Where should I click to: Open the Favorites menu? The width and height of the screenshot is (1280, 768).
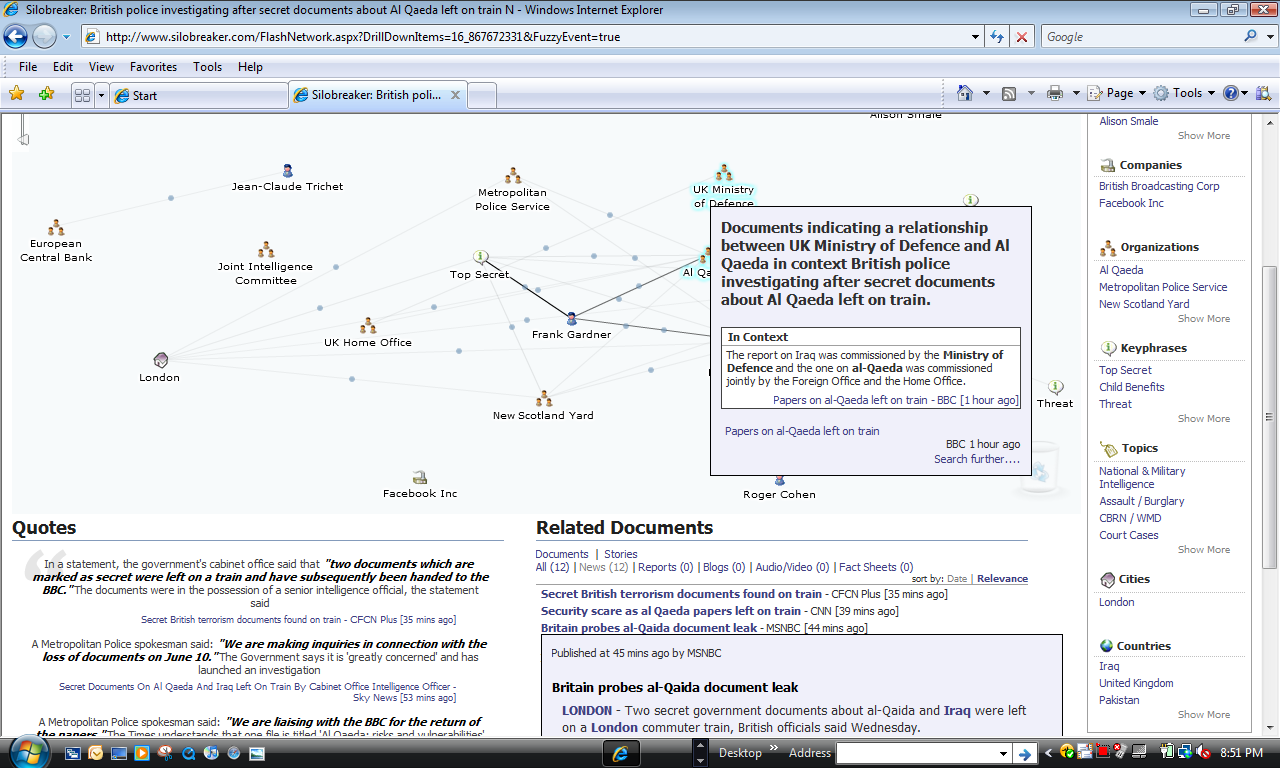153,67
